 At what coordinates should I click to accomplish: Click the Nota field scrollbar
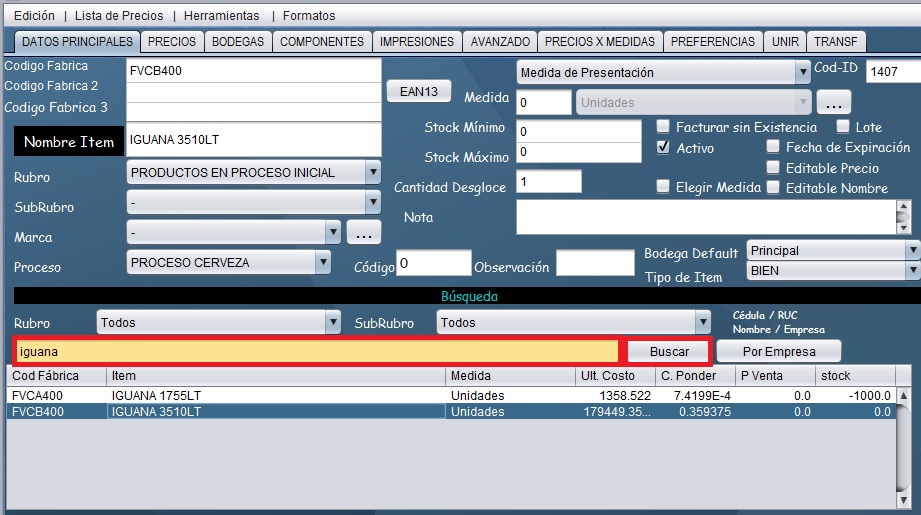[903, 216]
